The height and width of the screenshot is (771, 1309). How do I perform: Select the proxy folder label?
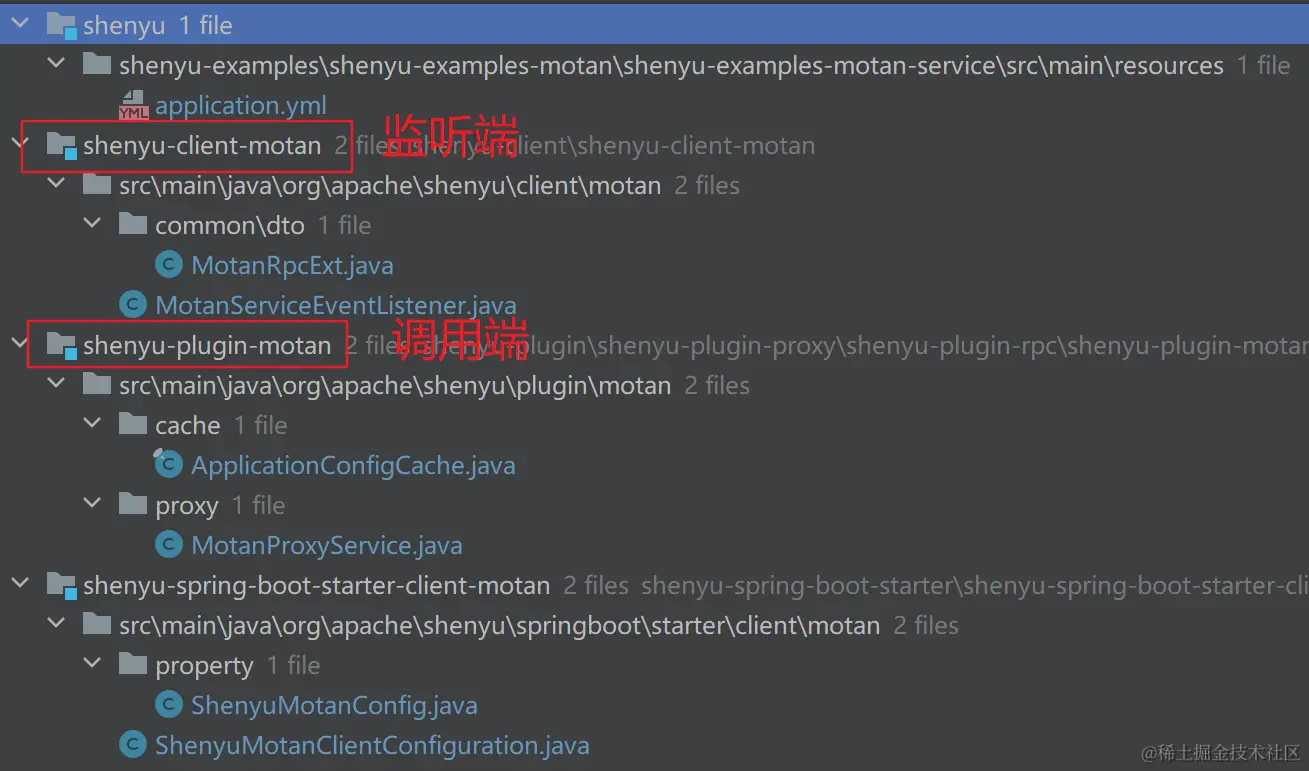tap(187, 506)
